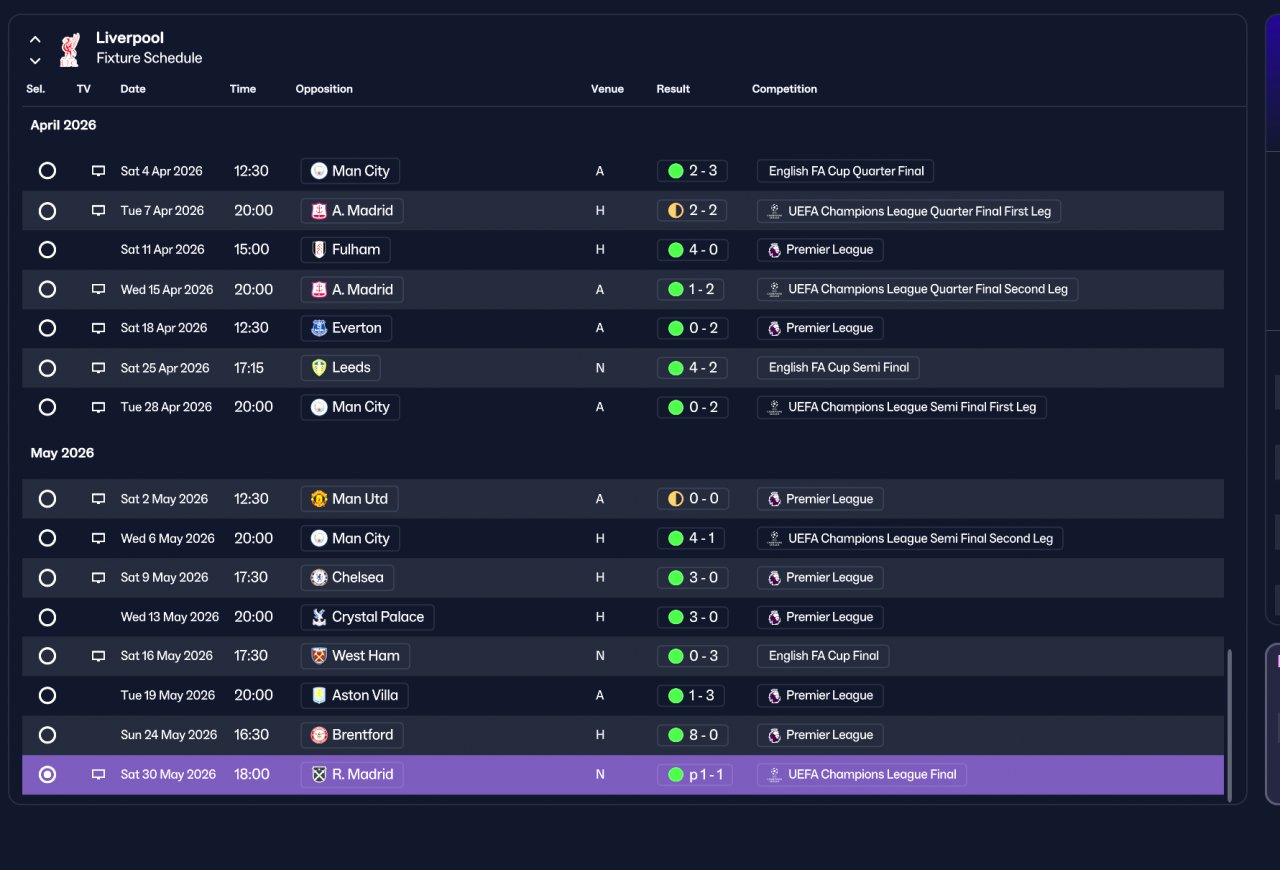Click TV icon for Wed 6 May fixture
This screenshot has width=1280, height=870.
click(x=98, y=538)
